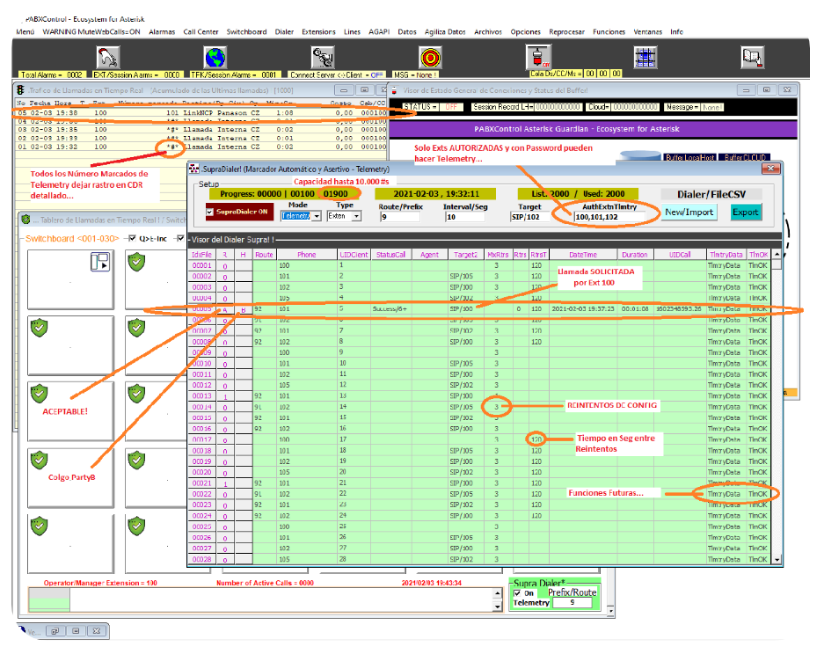Image resolution: width=821 pixels, height=645 pixels.
Task: Click green shield in top second-column switchboard cell
Action: pos(137,261)
